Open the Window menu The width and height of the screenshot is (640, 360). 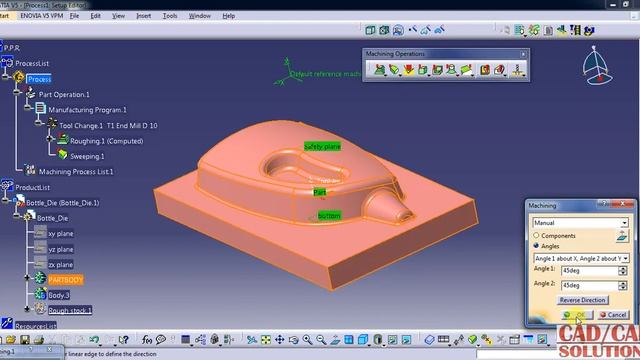click(200, 16)
